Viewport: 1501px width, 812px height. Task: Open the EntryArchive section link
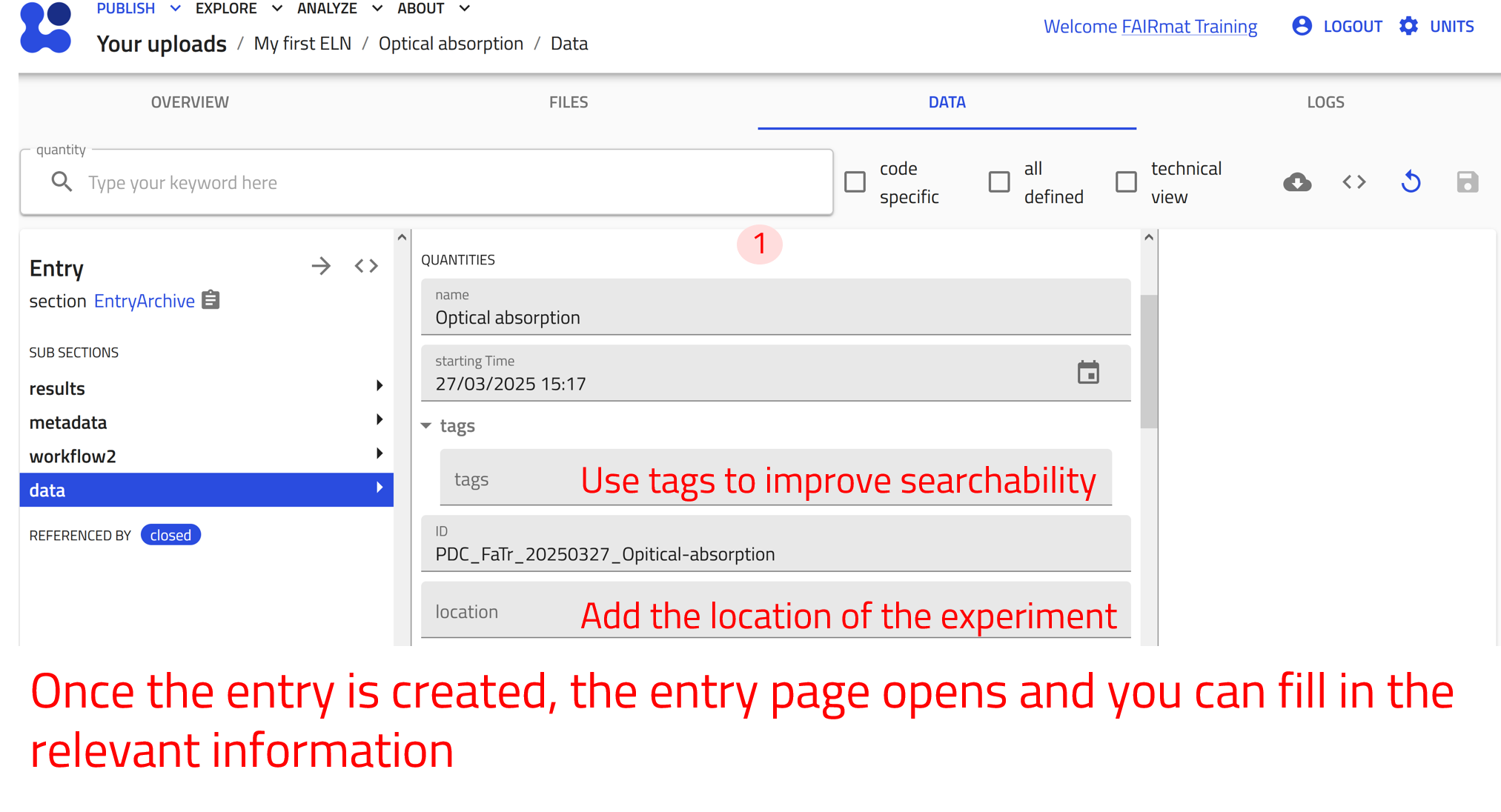tap(144, 301)
